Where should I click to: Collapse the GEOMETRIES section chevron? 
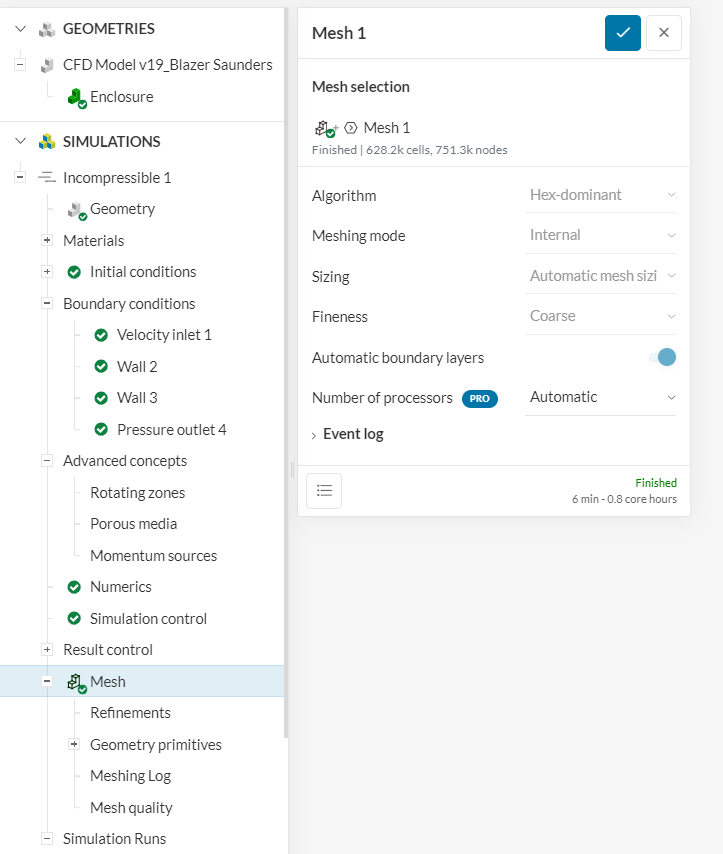pyautogui.click(x=20, y=29)
